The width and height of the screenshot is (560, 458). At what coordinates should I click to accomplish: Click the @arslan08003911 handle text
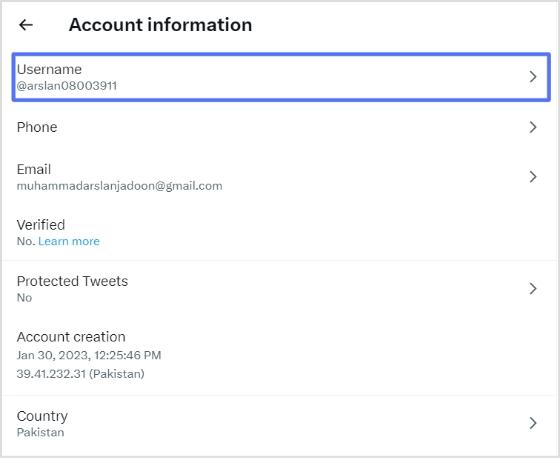[x=67, y=86]
